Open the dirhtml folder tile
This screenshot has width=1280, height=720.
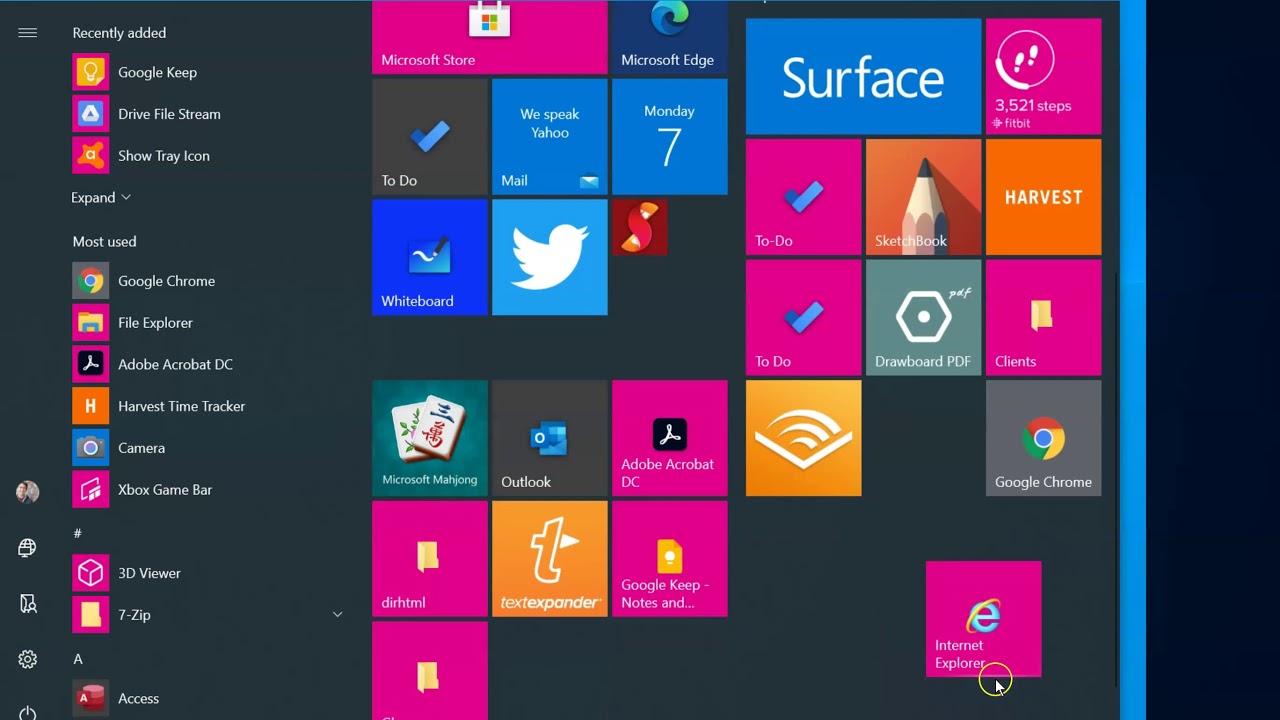(430, 559)
